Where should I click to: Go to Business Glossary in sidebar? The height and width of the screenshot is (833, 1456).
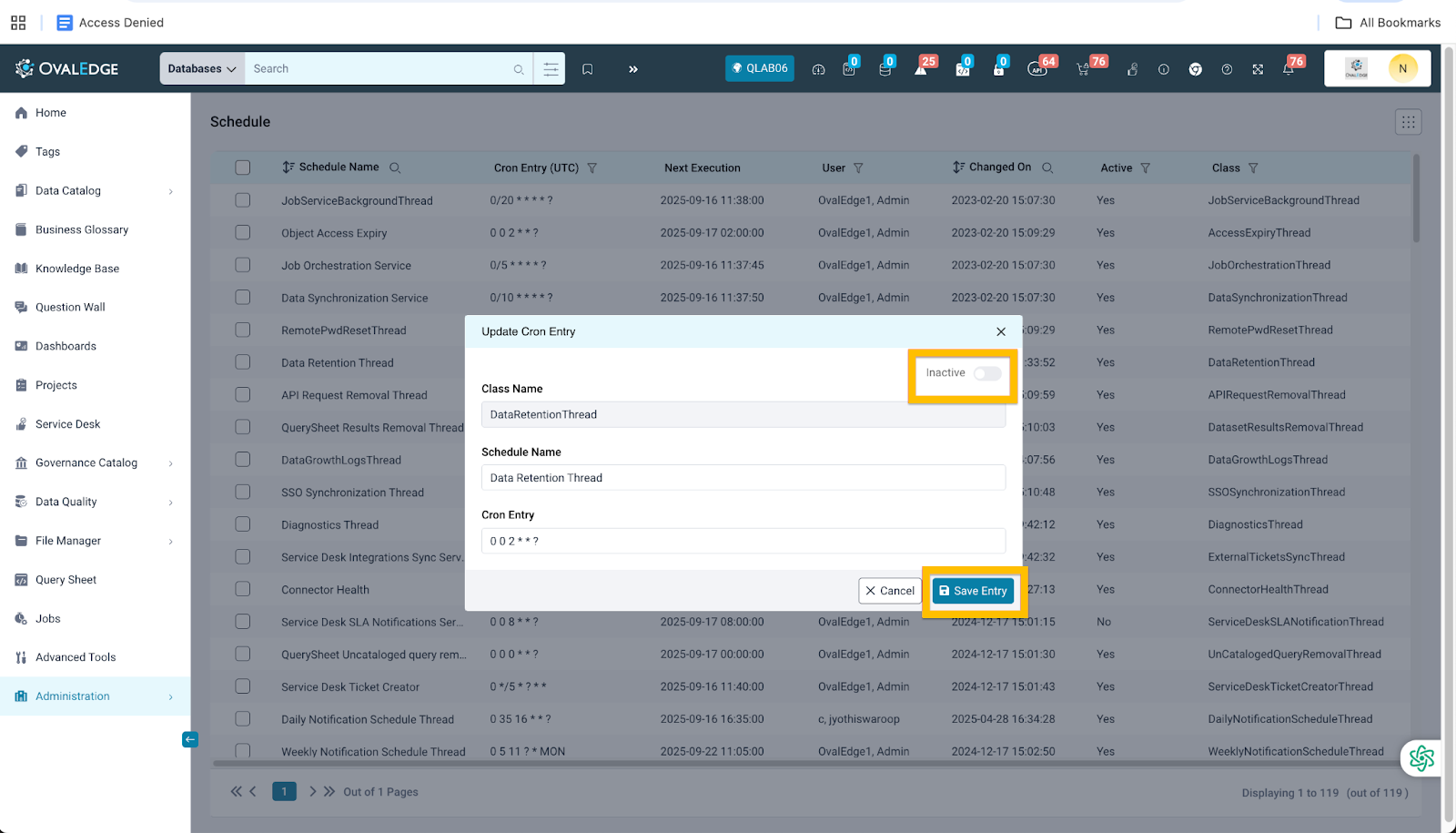coord(82,229)
